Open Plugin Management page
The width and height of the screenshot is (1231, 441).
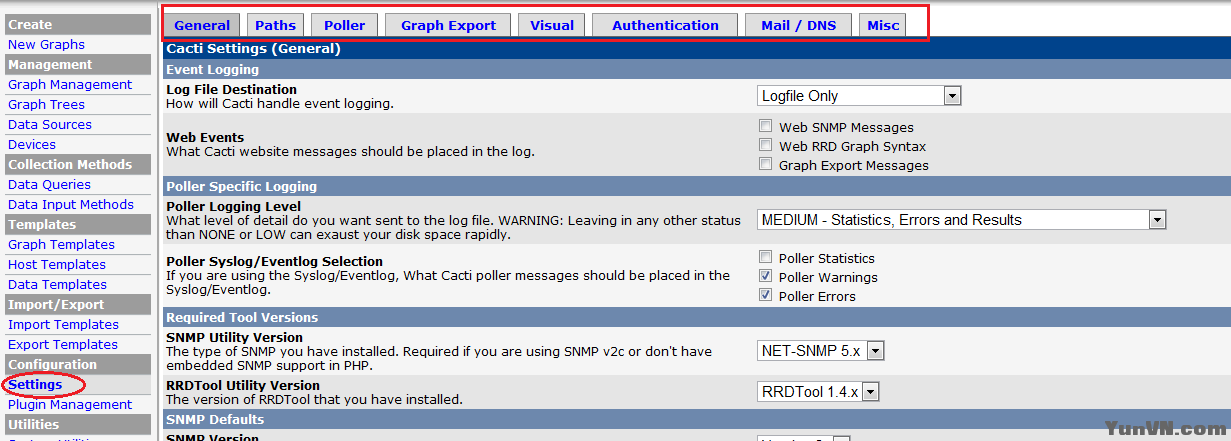(70, 404)
